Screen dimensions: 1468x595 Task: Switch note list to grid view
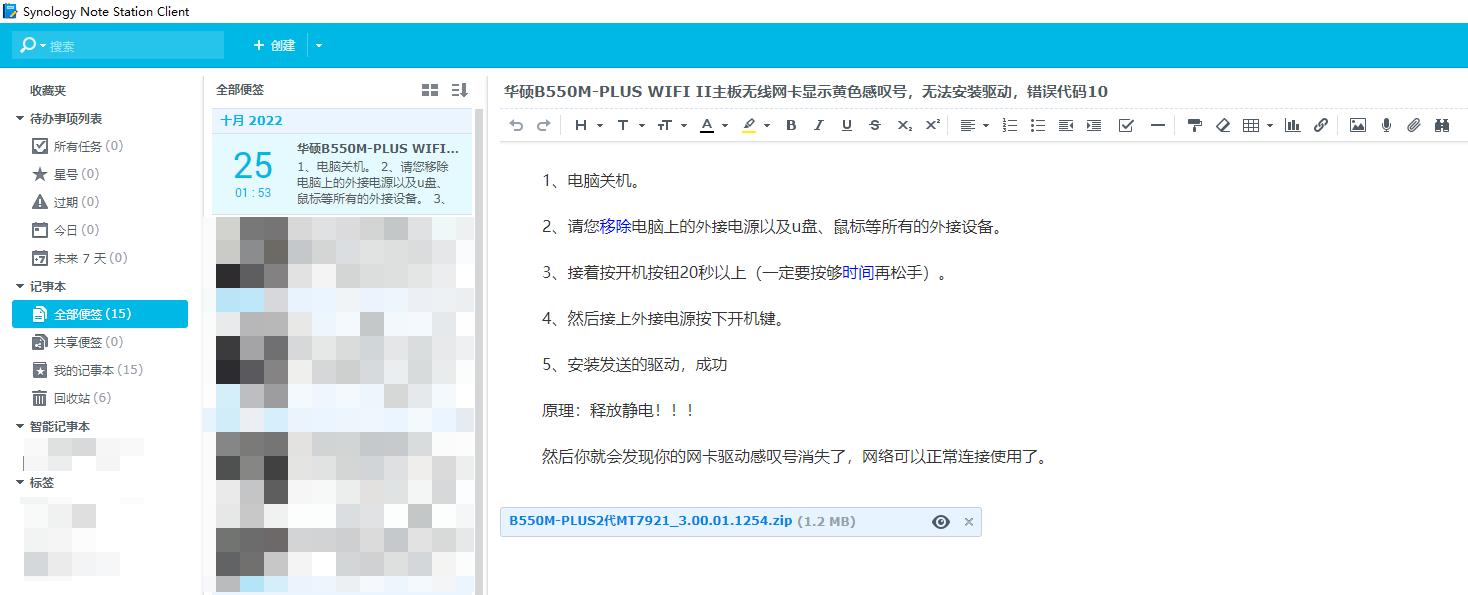pos(428,89)
